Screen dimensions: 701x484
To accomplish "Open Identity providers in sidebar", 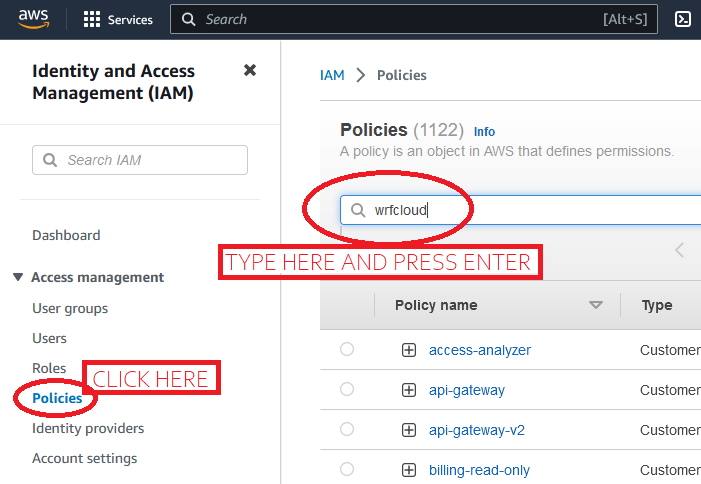I will tap(88, 428).
